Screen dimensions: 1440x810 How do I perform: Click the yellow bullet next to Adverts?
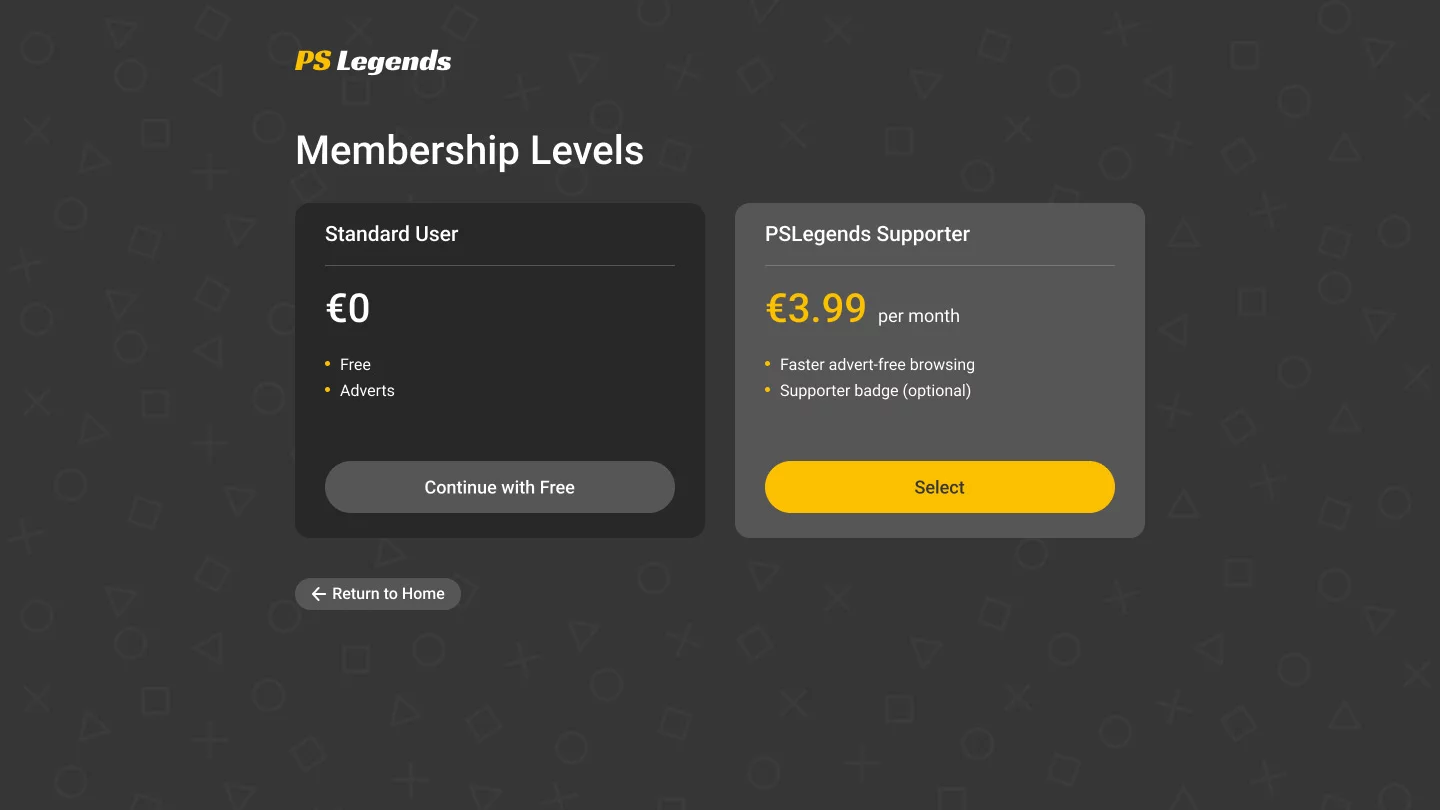(x=327, y=390)
